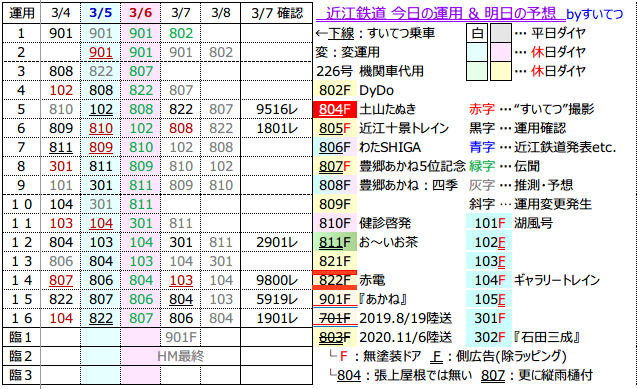Click the byすいてつ author text
Screen dimensions: 637x389
(x=595, y=15)
